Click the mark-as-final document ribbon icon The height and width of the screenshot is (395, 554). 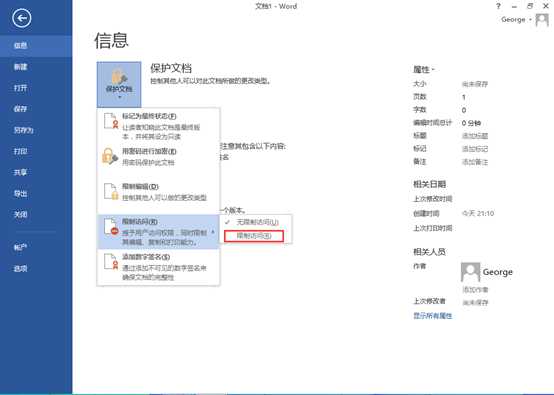click(111, 121)
